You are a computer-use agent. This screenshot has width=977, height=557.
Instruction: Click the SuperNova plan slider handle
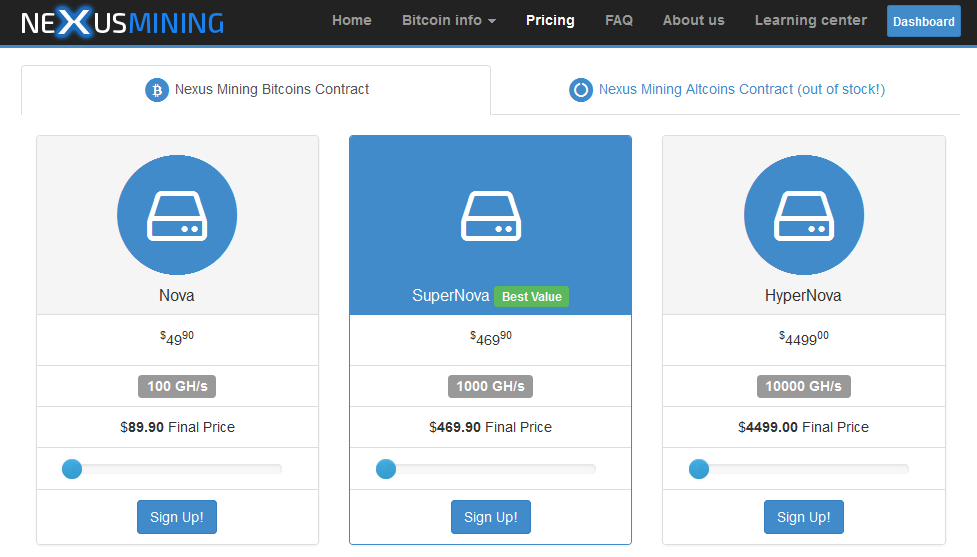point(386,469)
